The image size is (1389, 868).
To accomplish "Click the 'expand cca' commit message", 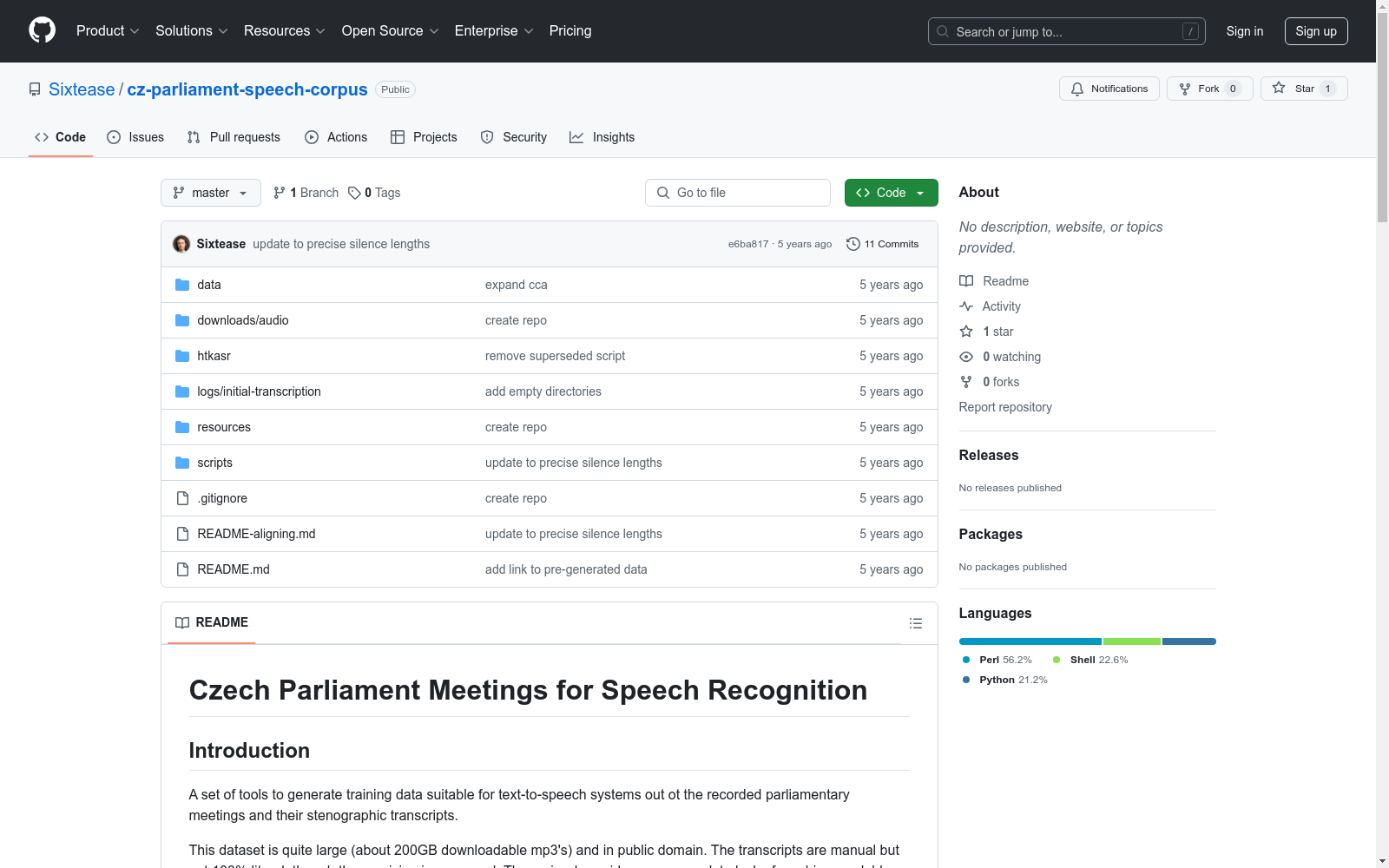I will pyautogui.click(x=517, y=285).
